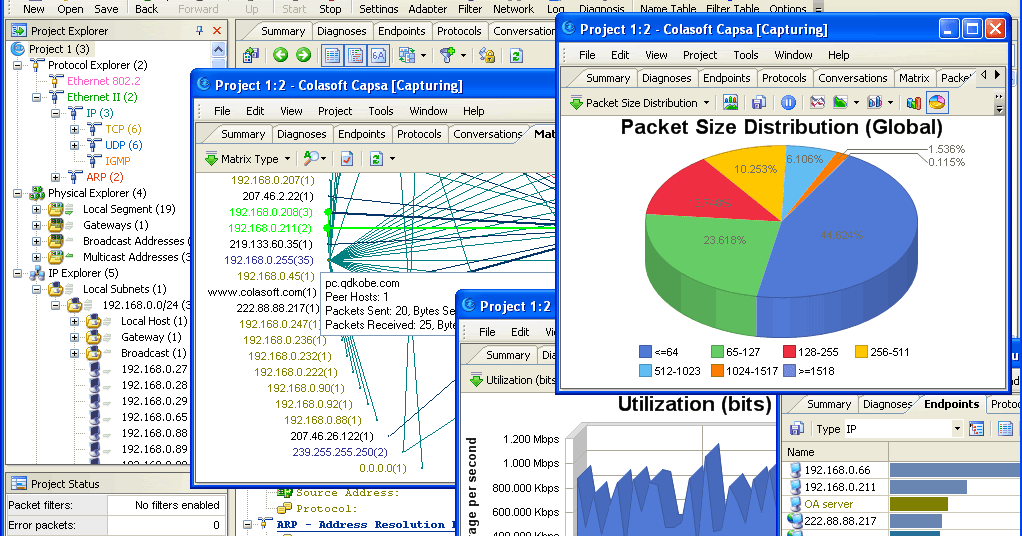Click the 128-255 red legend swatch
The image size is (1022, 536).
click(789, 352)
